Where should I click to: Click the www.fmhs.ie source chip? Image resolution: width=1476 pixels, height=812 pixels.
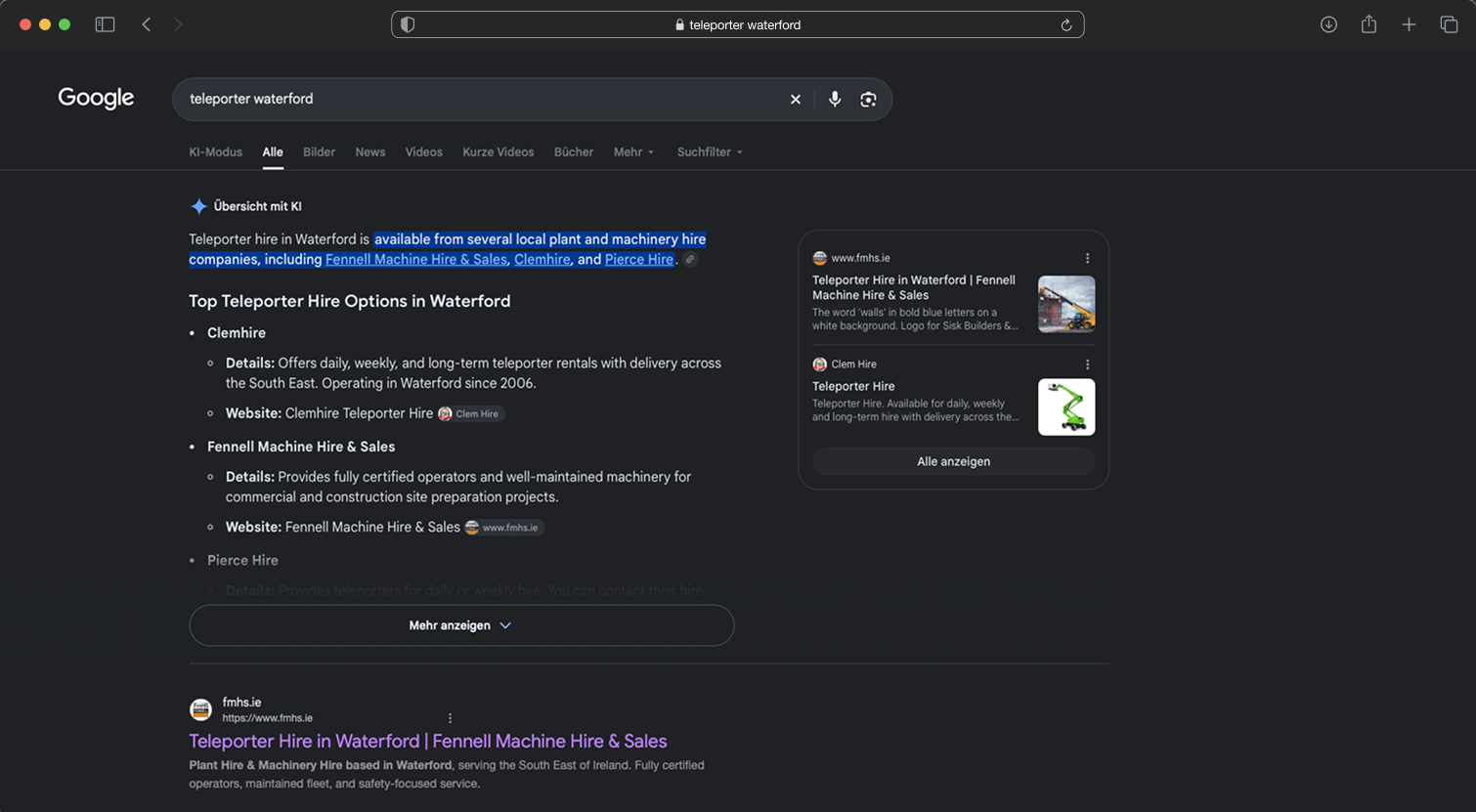[503, 528]
